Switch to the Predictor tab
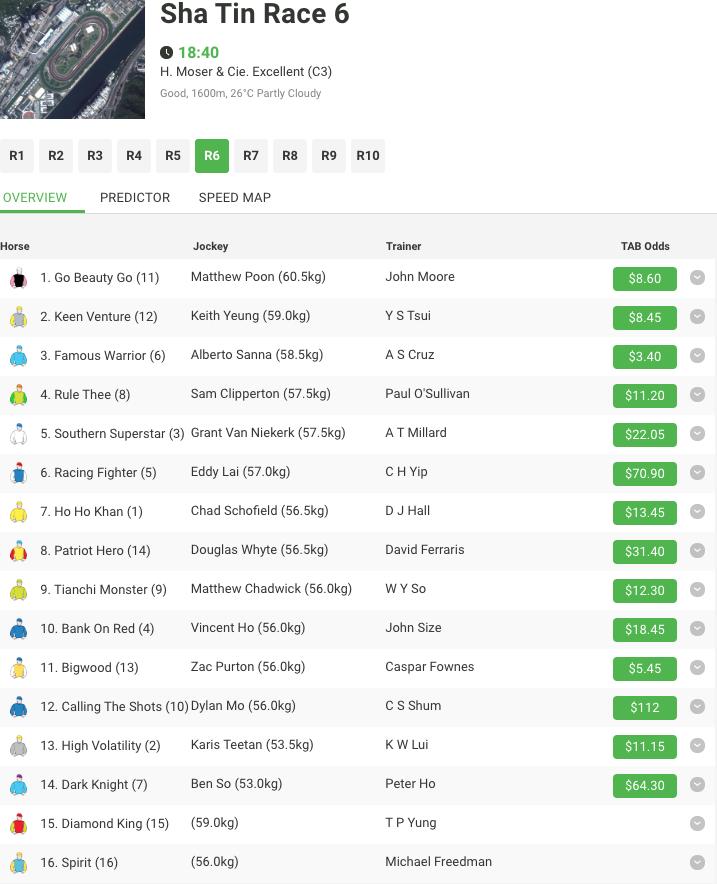 pos(135,197)
